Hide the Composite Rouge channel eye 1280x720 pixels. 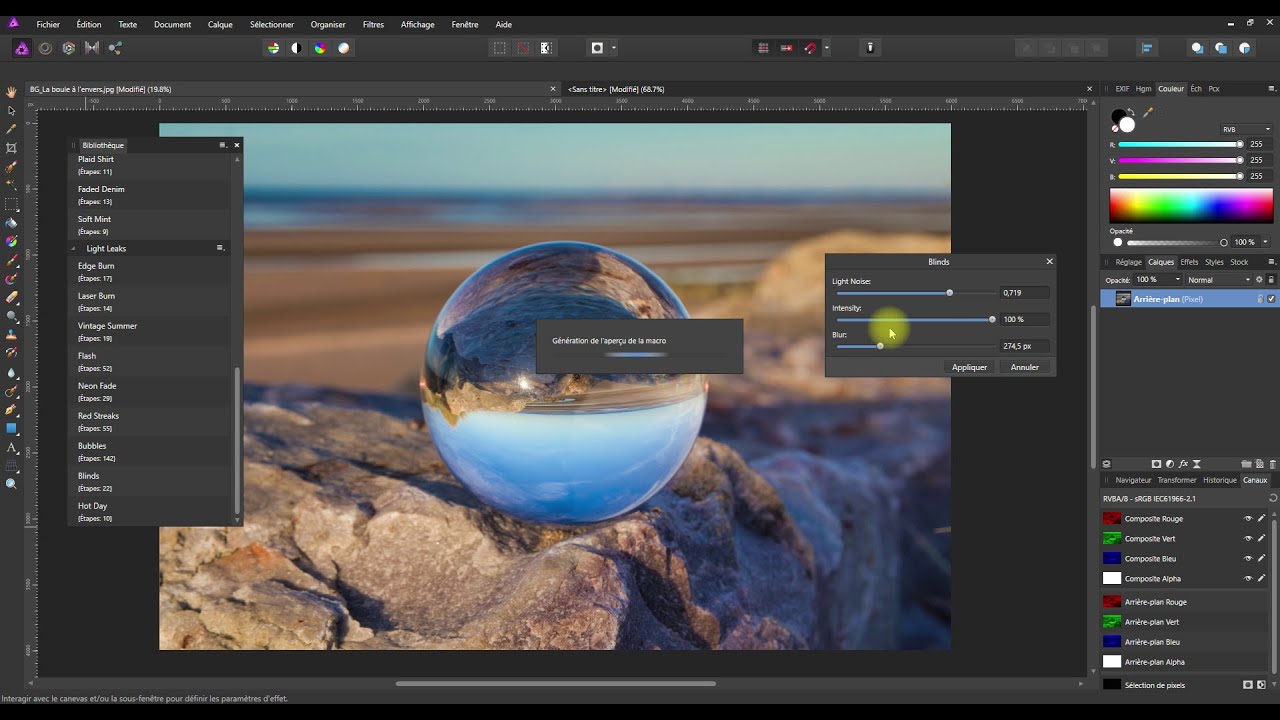pyautogui.click(x=1248, y=519)
